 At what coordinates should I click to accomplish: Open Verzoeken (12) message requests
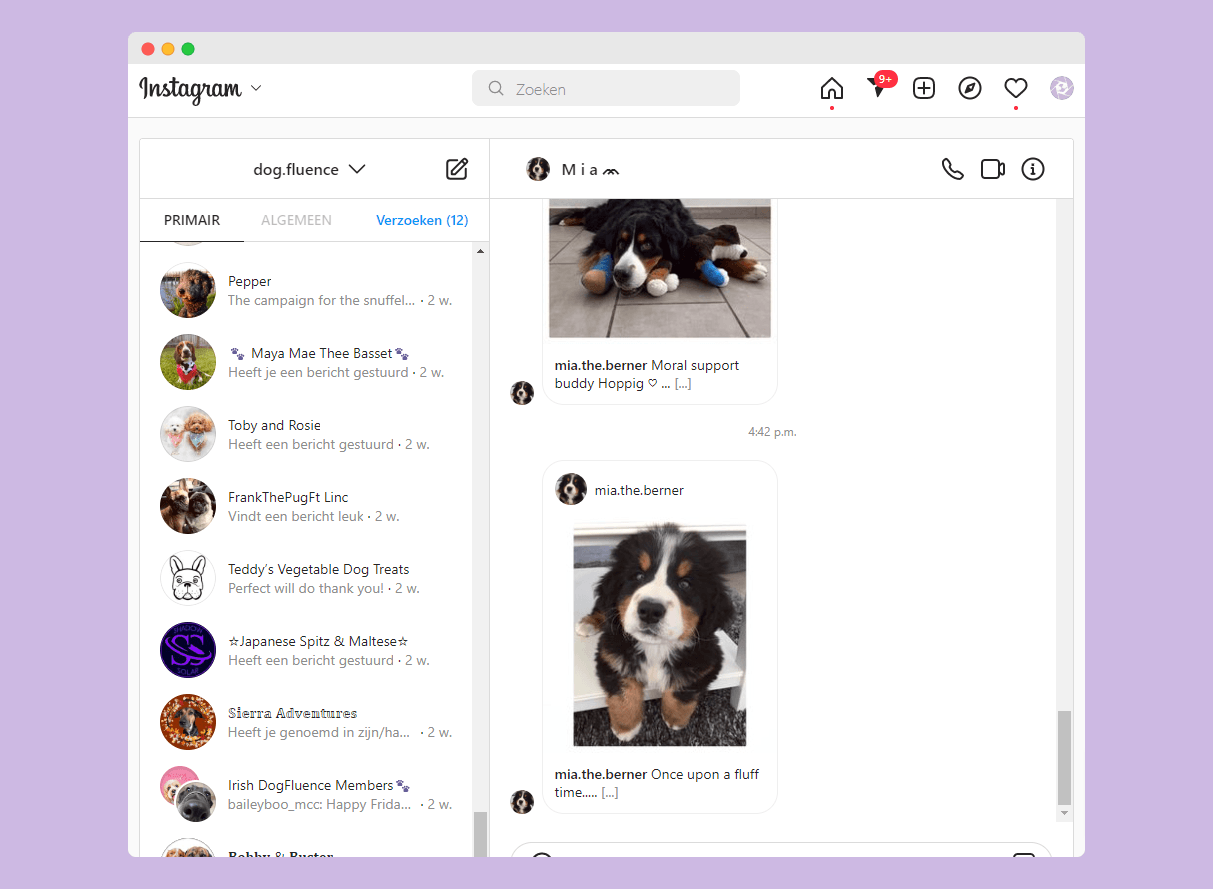pyautogui.click(x=421, y=220)
